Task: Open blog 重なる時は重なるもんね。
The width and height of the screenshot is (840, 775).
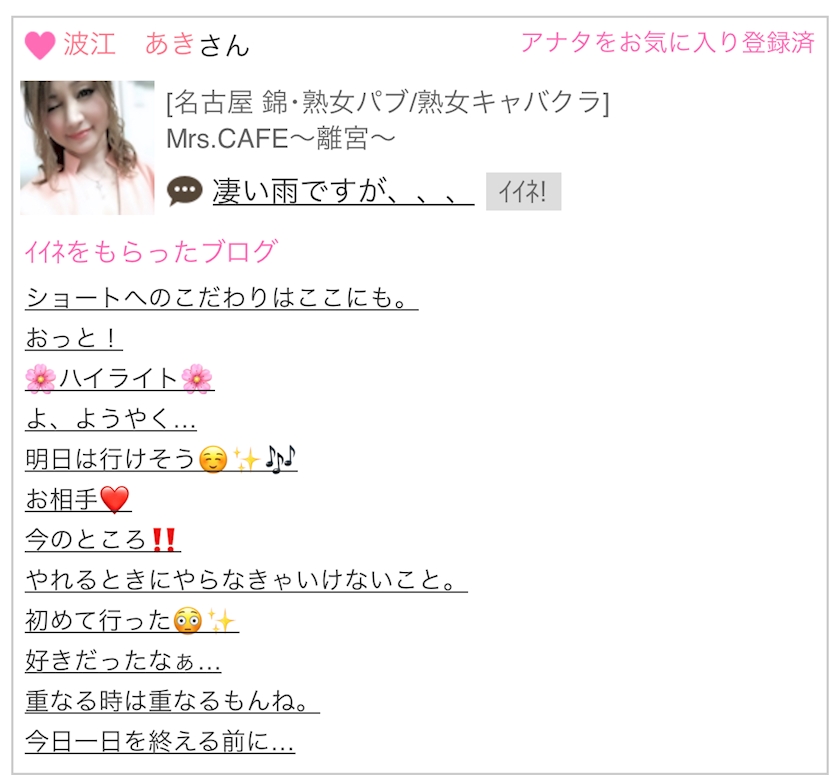Action: (x=172, y=701)
